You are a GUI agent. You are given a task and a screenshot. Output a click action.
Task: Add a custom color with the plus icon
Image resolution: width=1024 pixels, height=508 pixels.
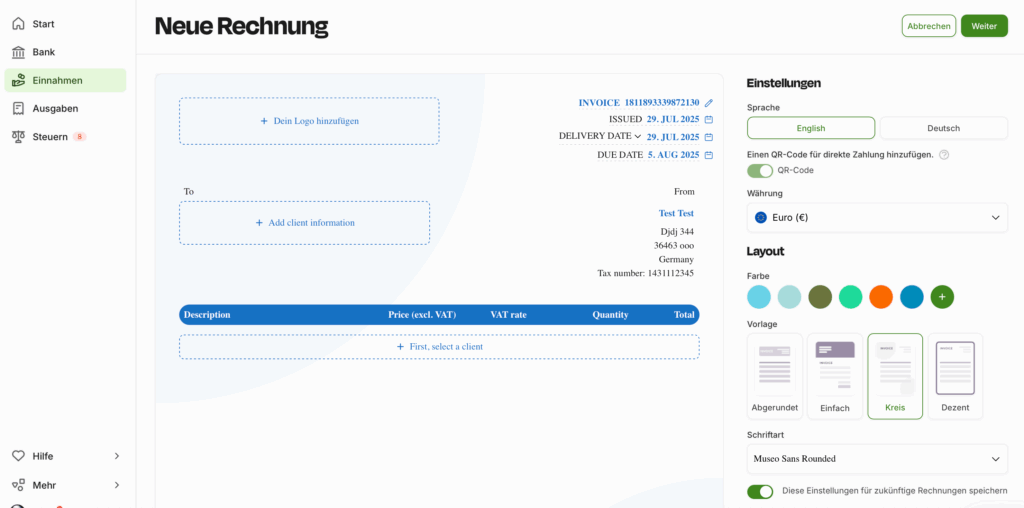coord(942,297)
